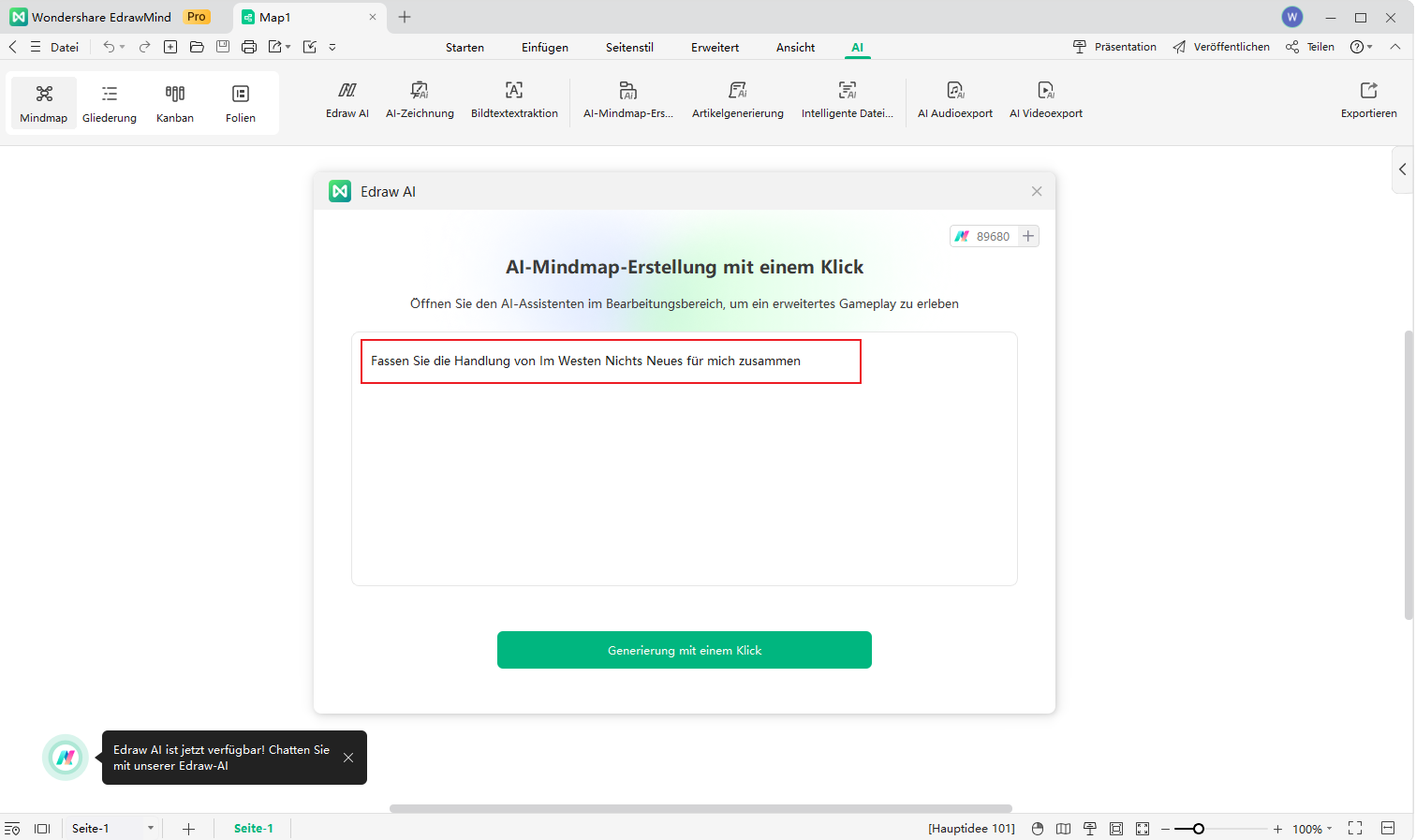The image size is (1416, 840).
Task: Close the Edraw AI dialog
Action: tap(1037, 191)
